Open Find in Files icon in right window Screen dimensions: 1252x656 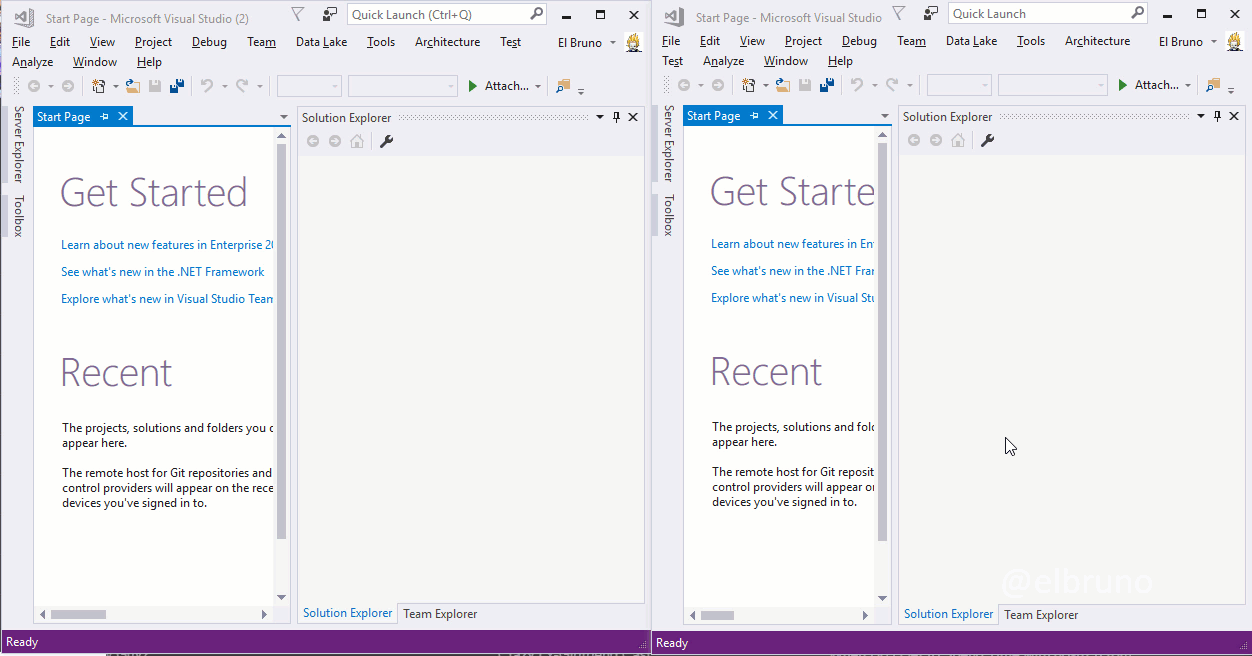(x=1213, y=85)
